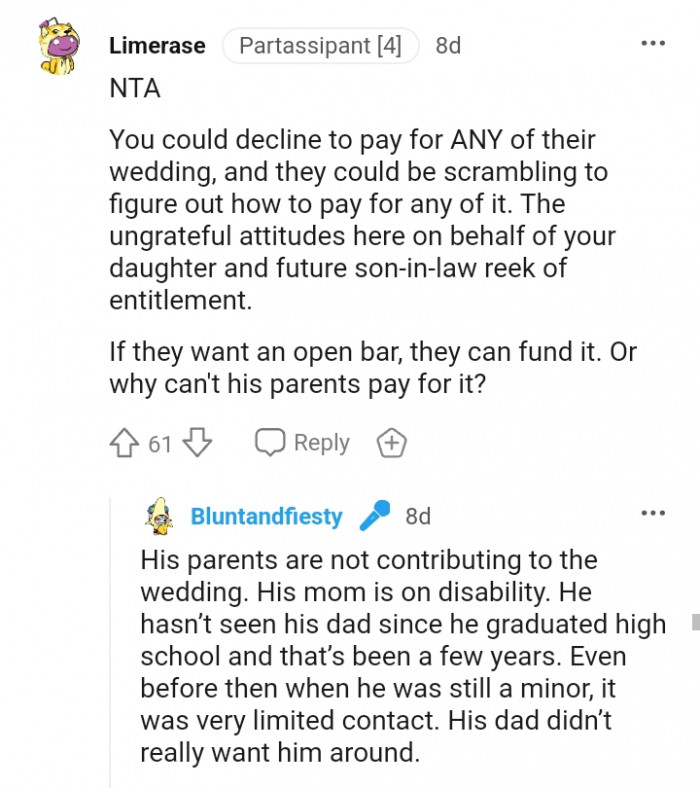Viewport: 700px width, 788px height.
Task: Open Limerase's user profile
Action: [157, 46]
